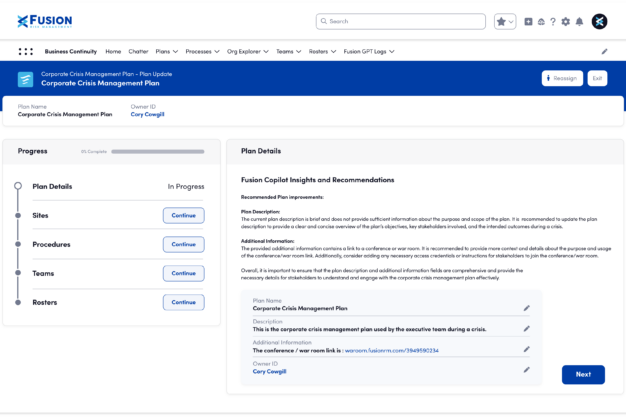Edit the Description field pencil
The image size is (626, 417).
527,329
